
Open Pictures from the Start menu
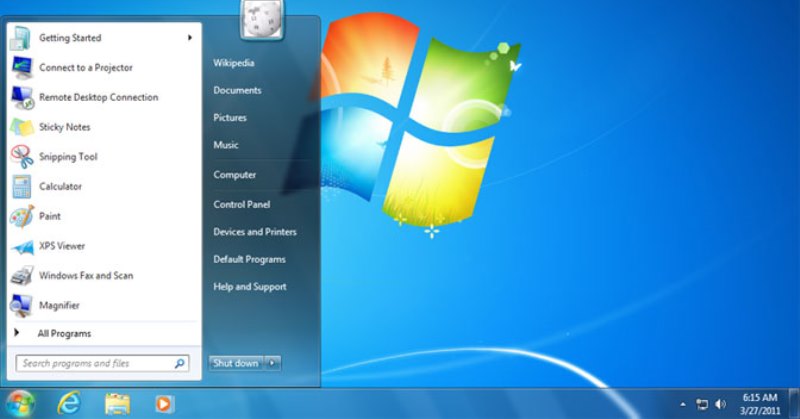point(230,117)
